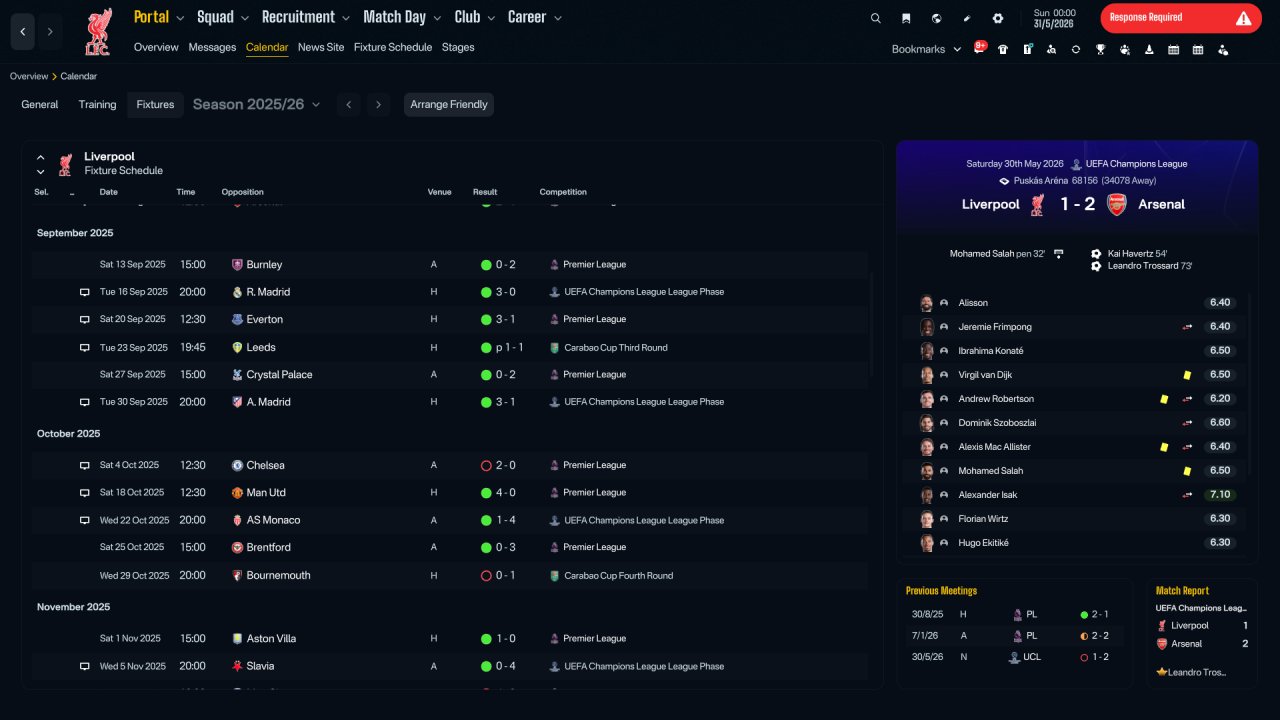Go back with the left arrow button
This screenshot has height=720, width=1280.
point(23,32)
